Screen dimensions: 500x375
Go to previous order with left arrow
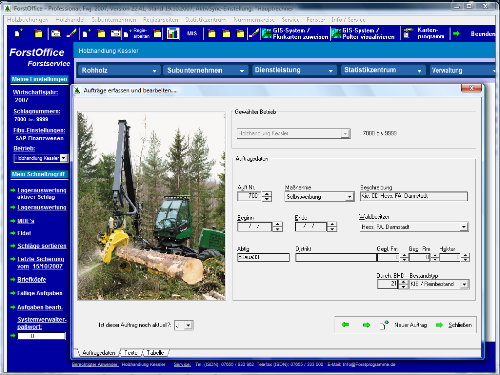345,324
